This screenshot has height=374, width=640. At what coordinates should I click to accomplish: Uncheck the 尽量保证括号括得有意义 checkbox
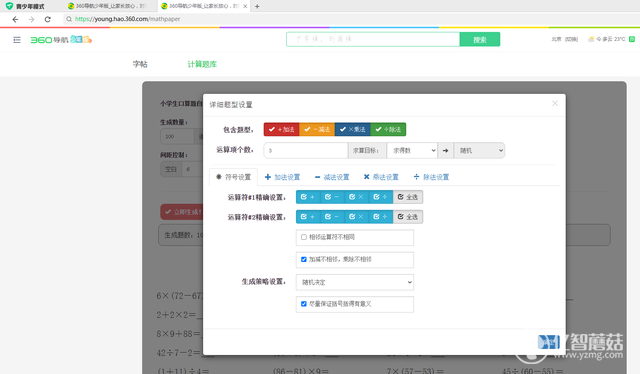click(304, 304)
